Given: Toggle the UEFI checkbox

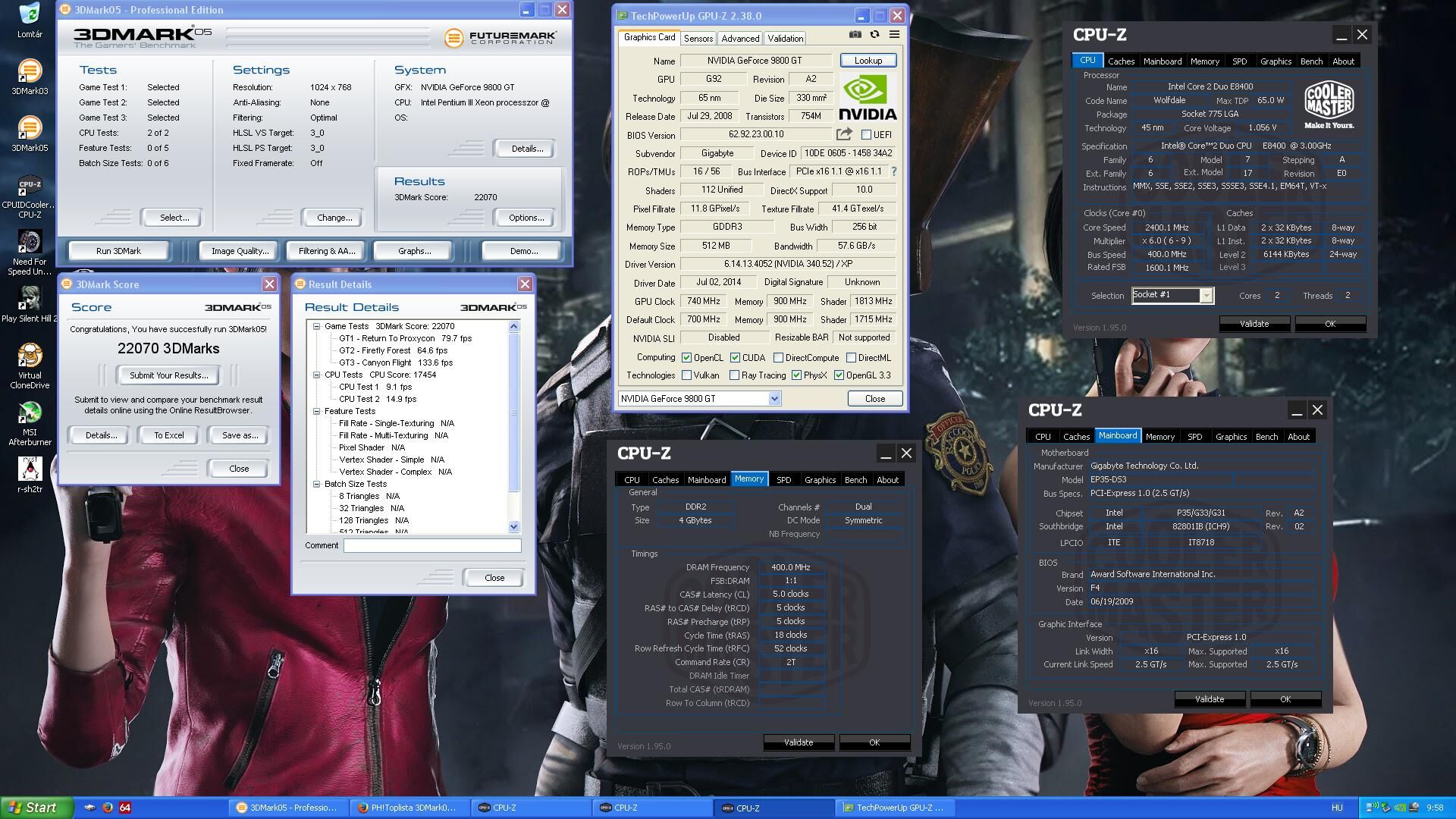Looking at the screenshot, I should pos(866,135).
